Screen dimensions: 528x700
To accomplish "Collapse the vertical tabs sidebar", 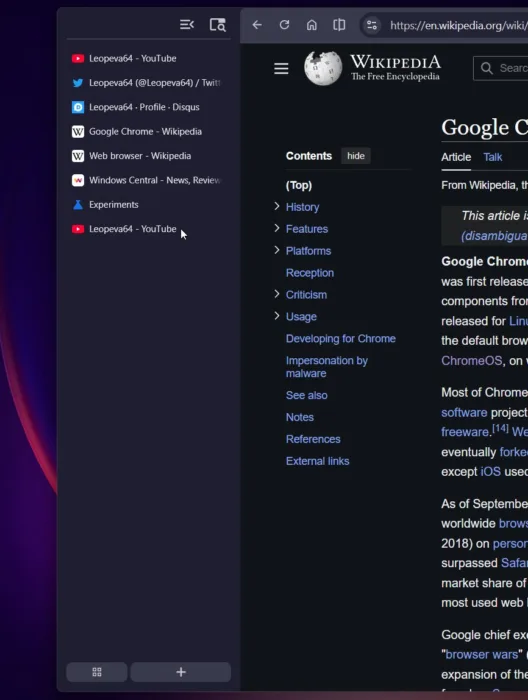I will [187, 25].
